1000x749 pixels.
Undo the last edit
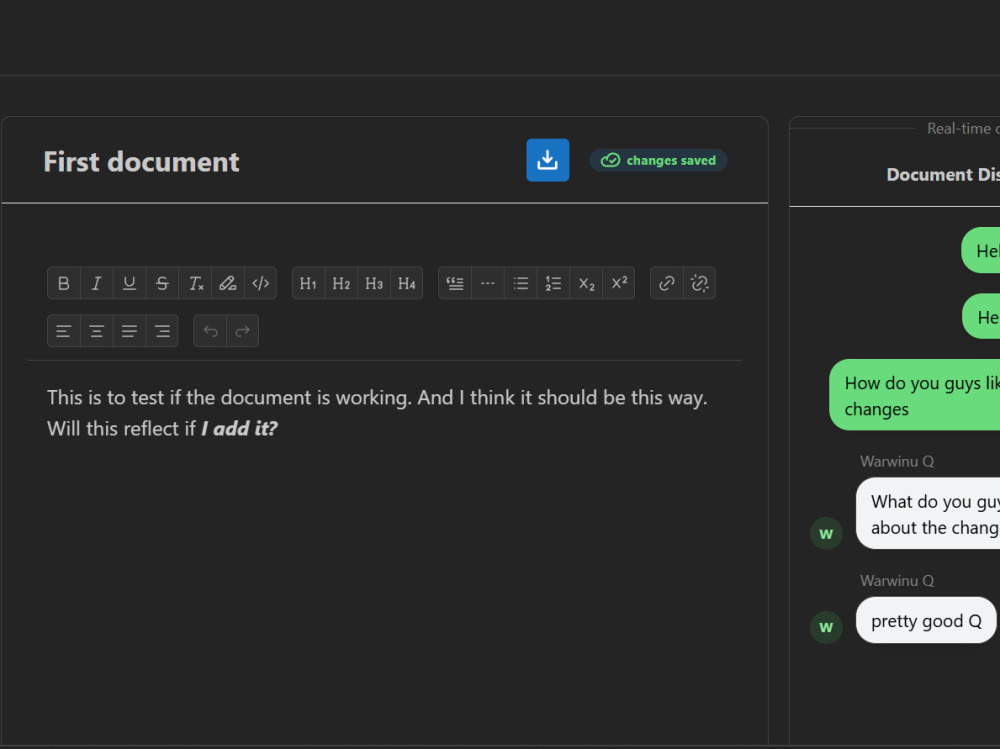coord(210,331)
